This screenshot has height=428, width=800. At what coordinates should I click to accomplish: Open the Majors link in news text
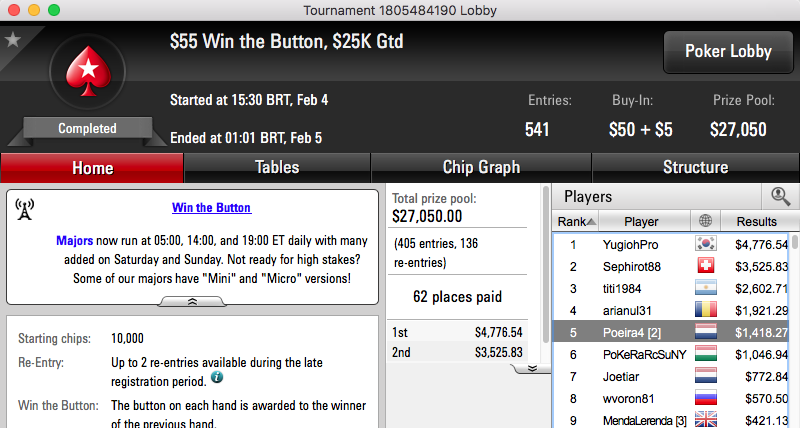(x=74, y=240)
